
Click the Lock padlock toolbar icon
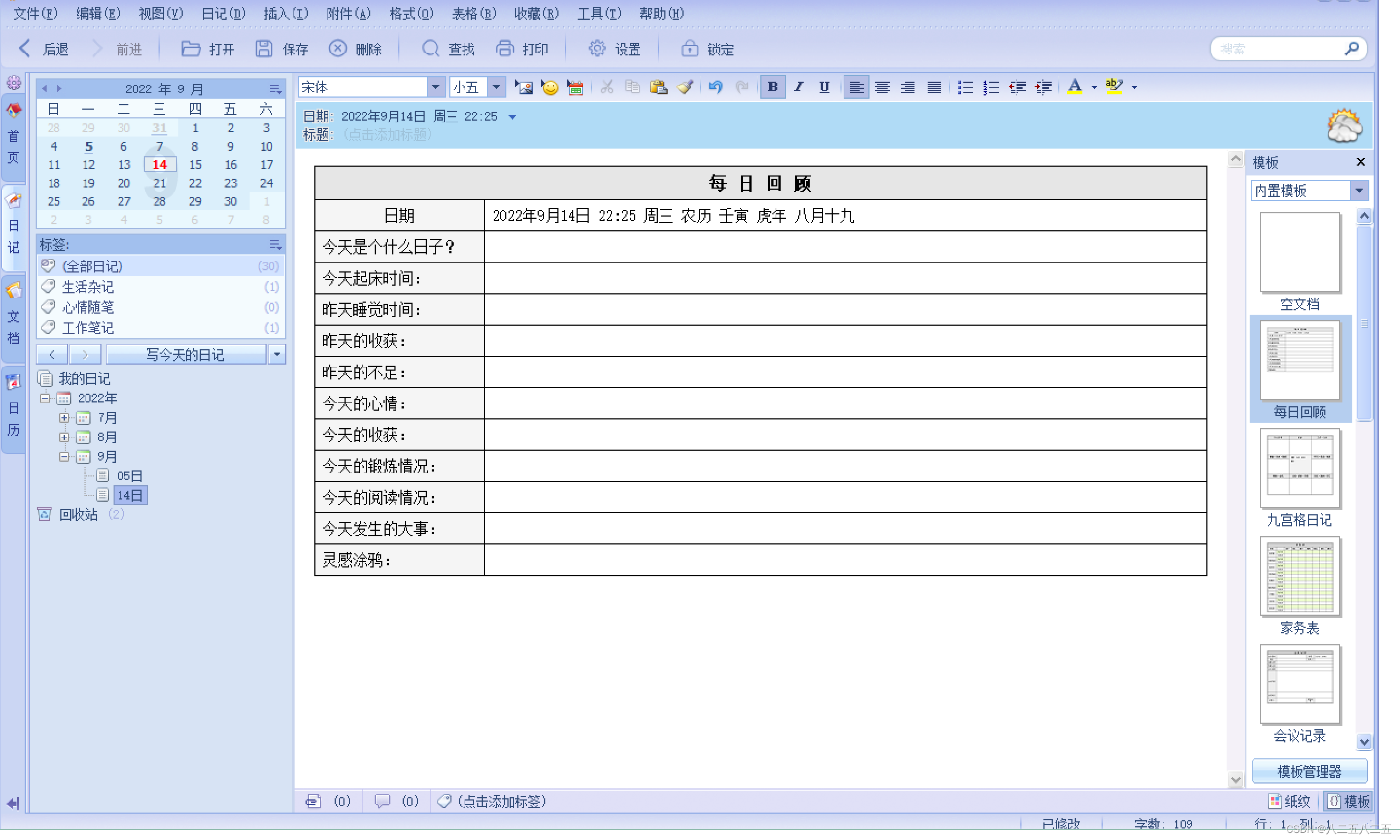pyautogui.click(x=689, y=49)
